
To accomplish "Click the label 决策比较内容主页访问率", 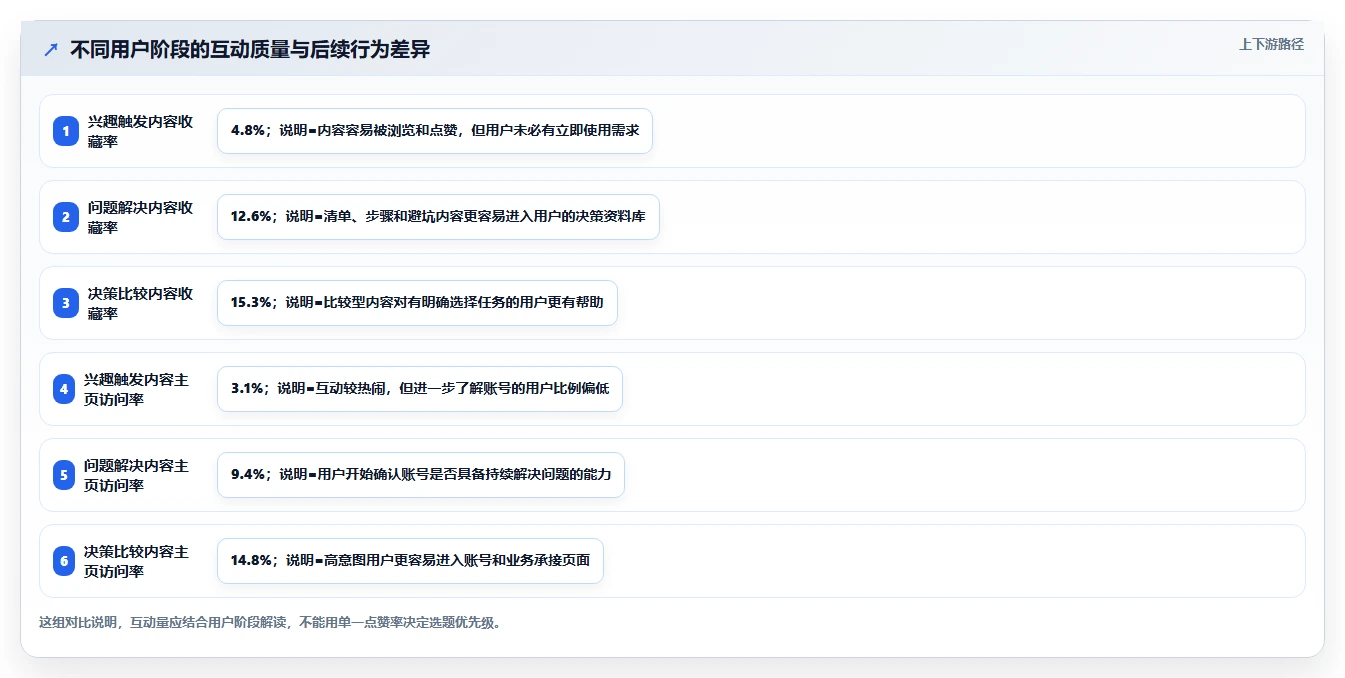I will pos(136,561).
